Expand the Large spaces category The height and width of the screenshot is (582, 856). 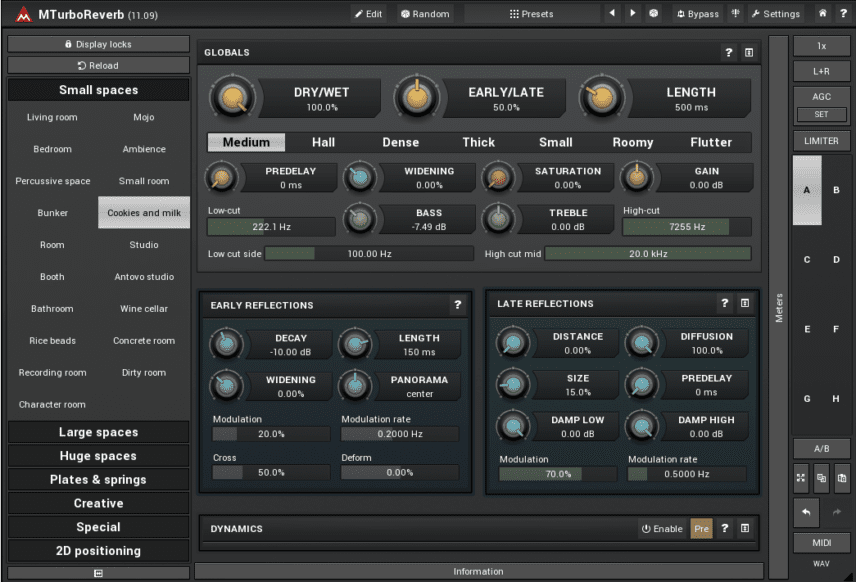click(x=98, y=432)
